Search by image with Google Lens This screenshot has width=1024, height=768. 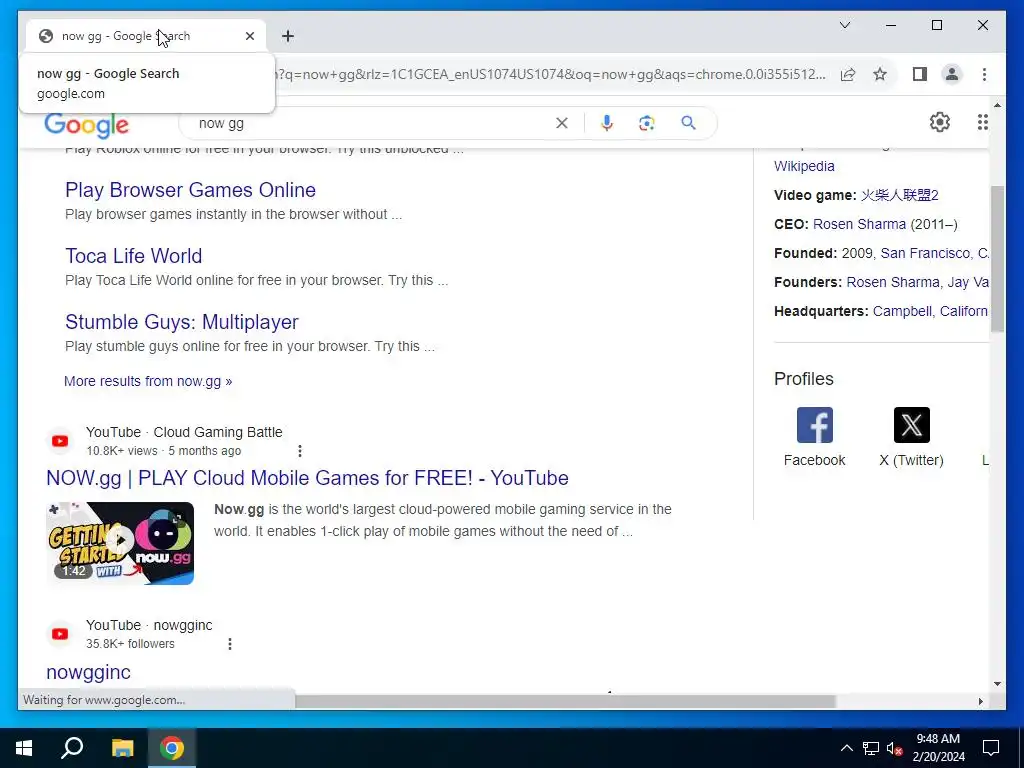647,123
